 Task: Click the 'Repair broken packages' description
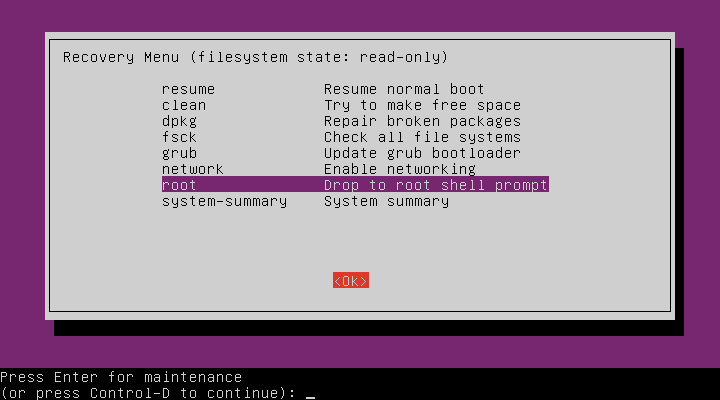point(422,121)
